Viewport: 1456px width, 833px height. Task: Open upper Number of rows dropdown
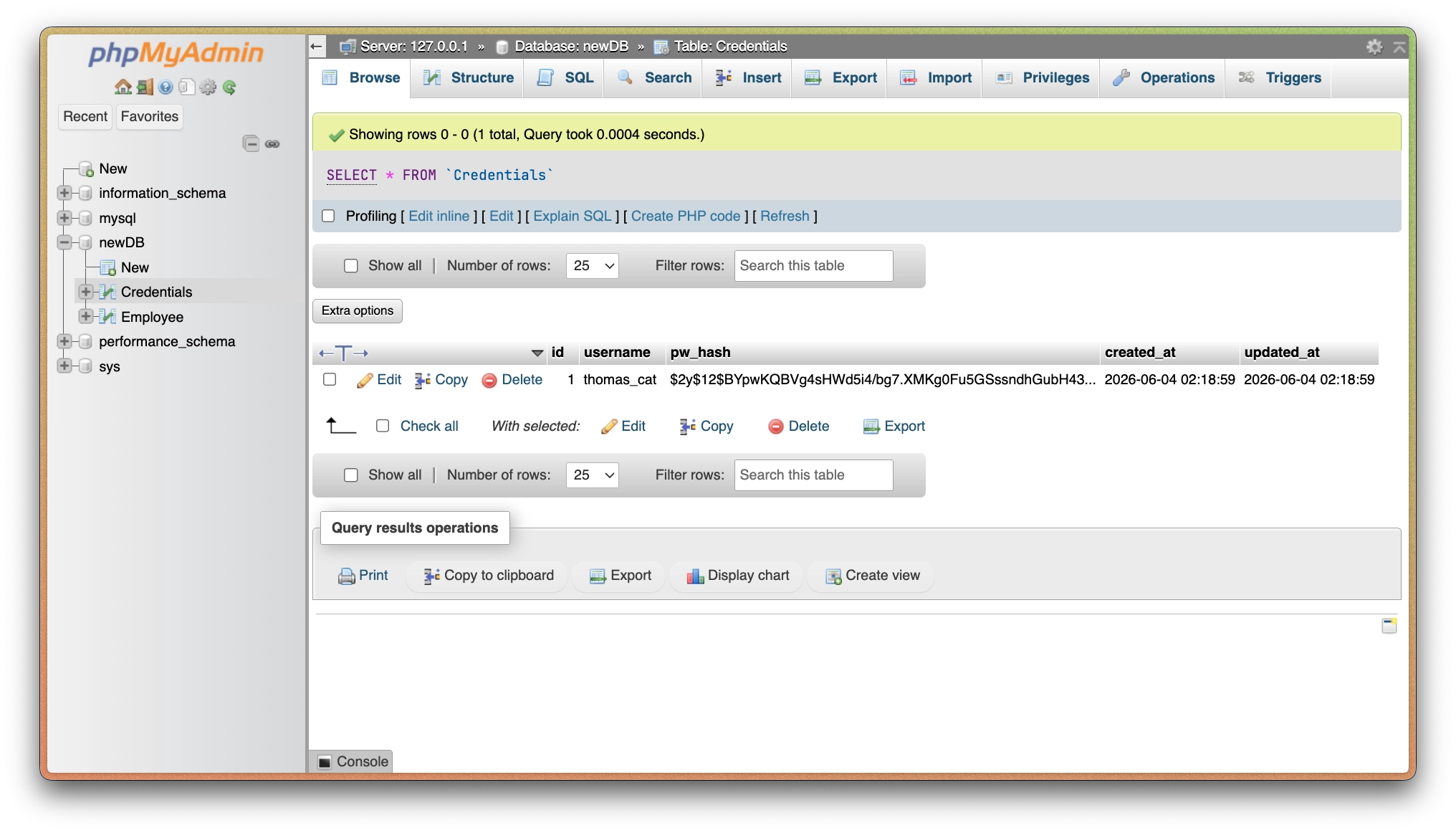pos(593,266)
